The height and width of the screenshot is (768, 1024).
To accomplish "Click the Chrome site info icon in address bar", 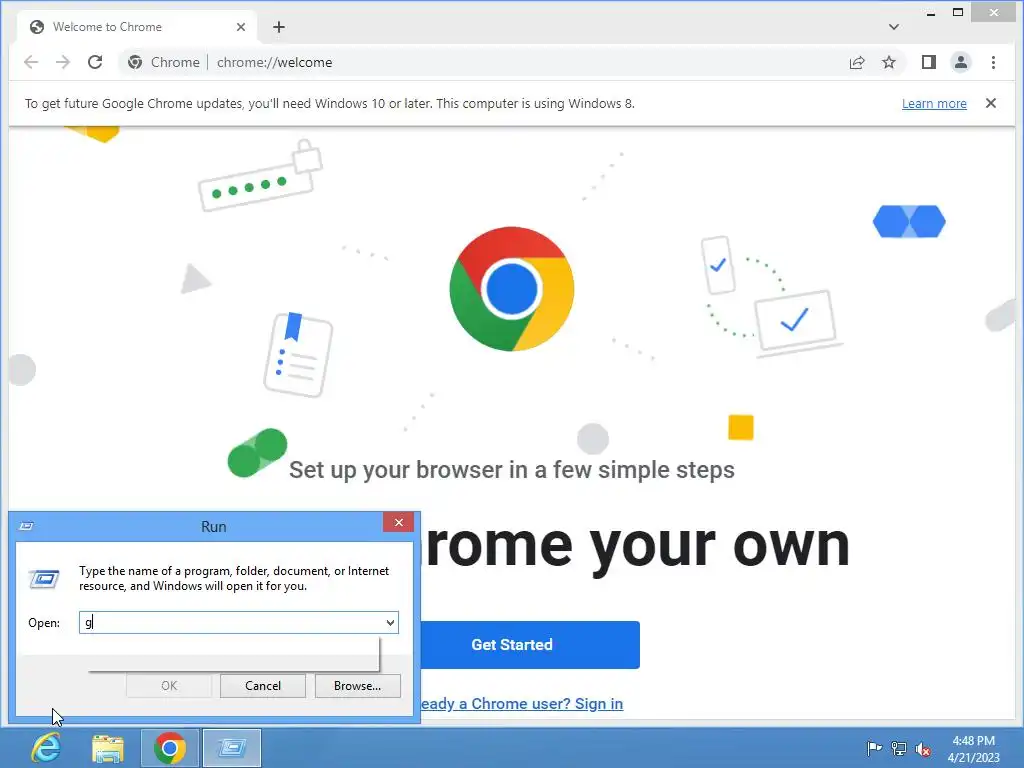I will pyautogui.click(x=135, y=62).
